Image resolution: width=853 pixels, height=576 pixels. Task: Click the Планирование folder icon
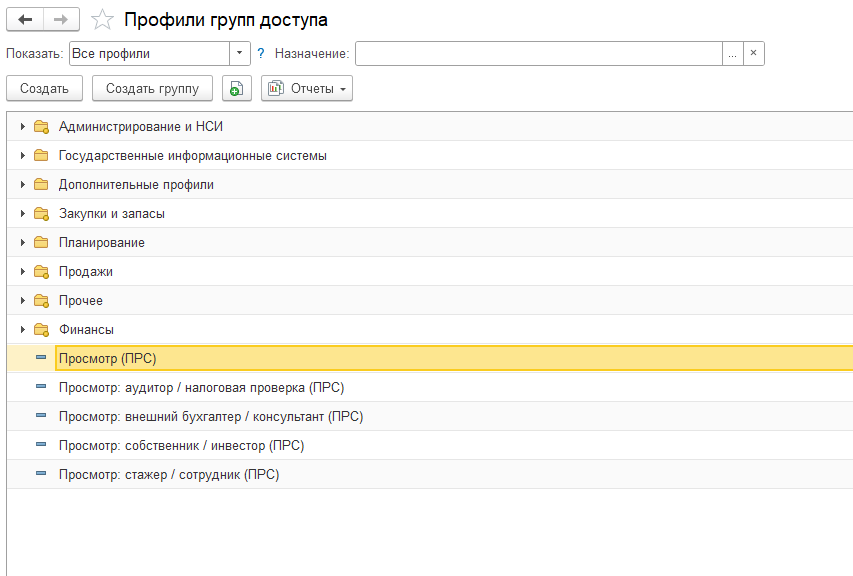(x=41, y=243)
